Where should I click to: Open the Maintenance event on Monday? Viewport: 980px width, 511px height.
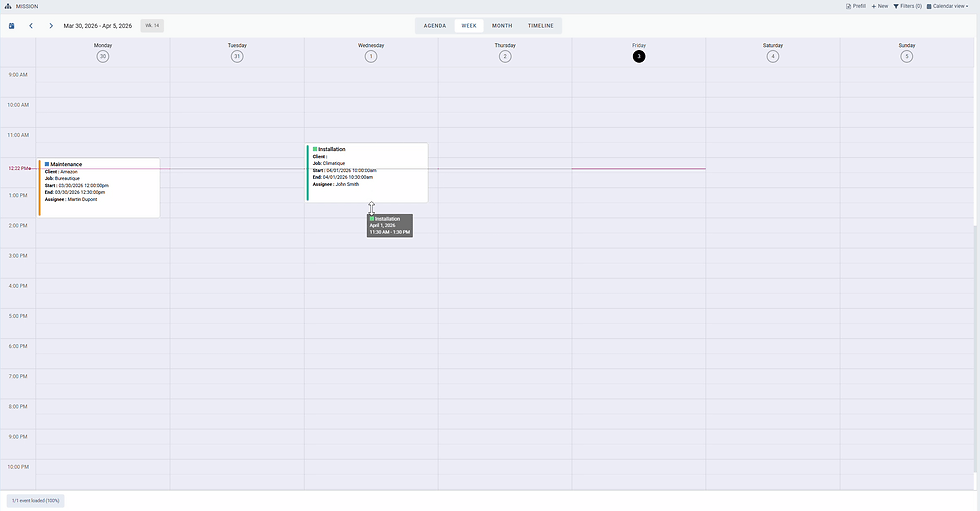coord(99,187)
